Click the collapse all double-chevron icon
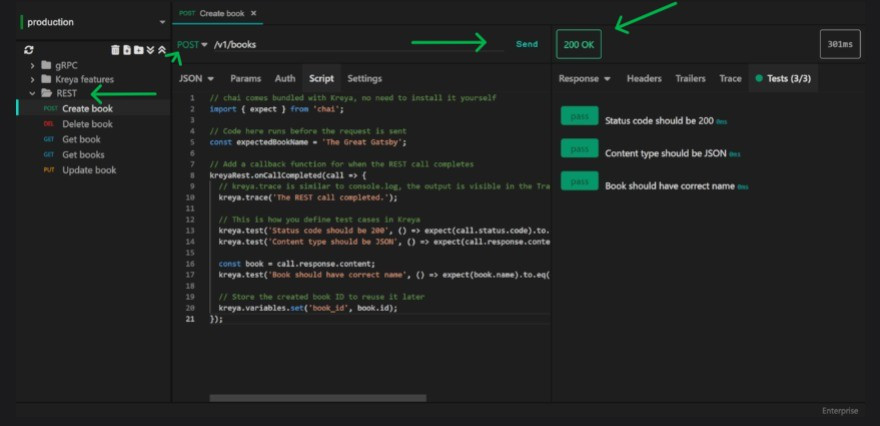Viewport: 880px width, 426px height. 161,50
